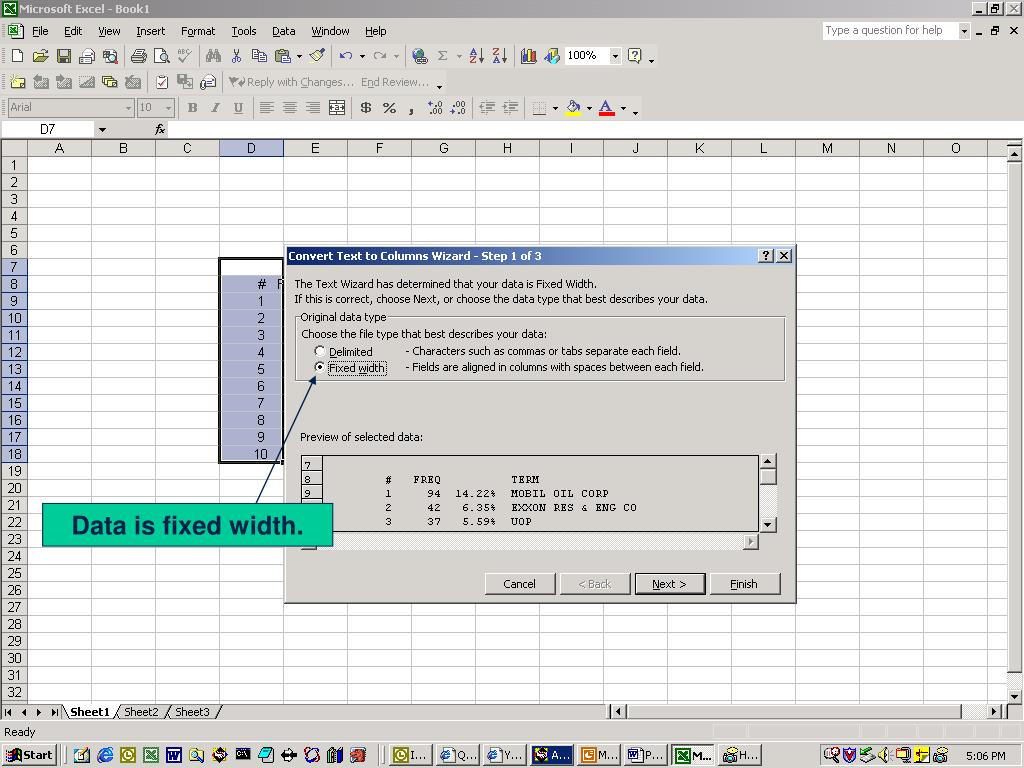Viewport: 1024px width, 768px height.
Task: Open the Fill Color dropdown arrow
Action: (x=589, y=108)
